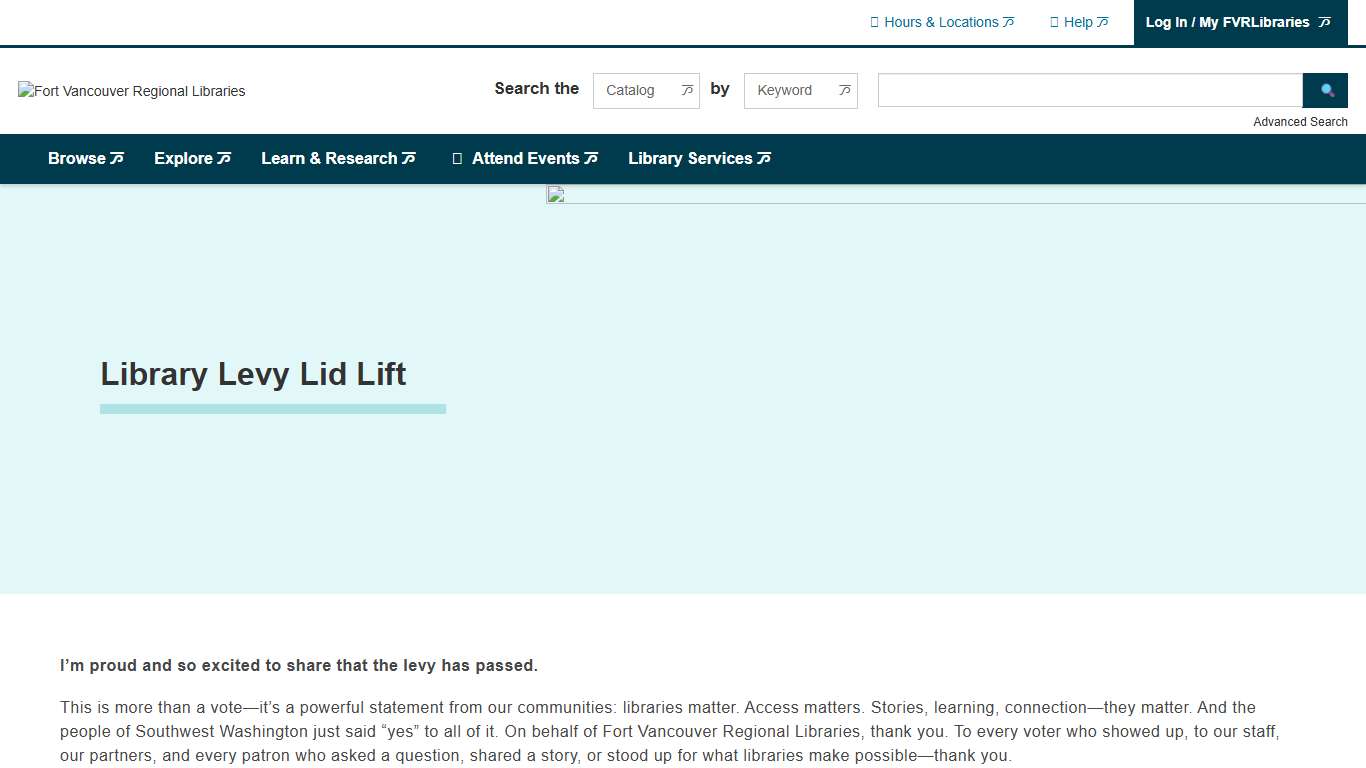Click Log In / My FVRLibraries
Screen dimensions: 1366x768
coord(1228,22)
